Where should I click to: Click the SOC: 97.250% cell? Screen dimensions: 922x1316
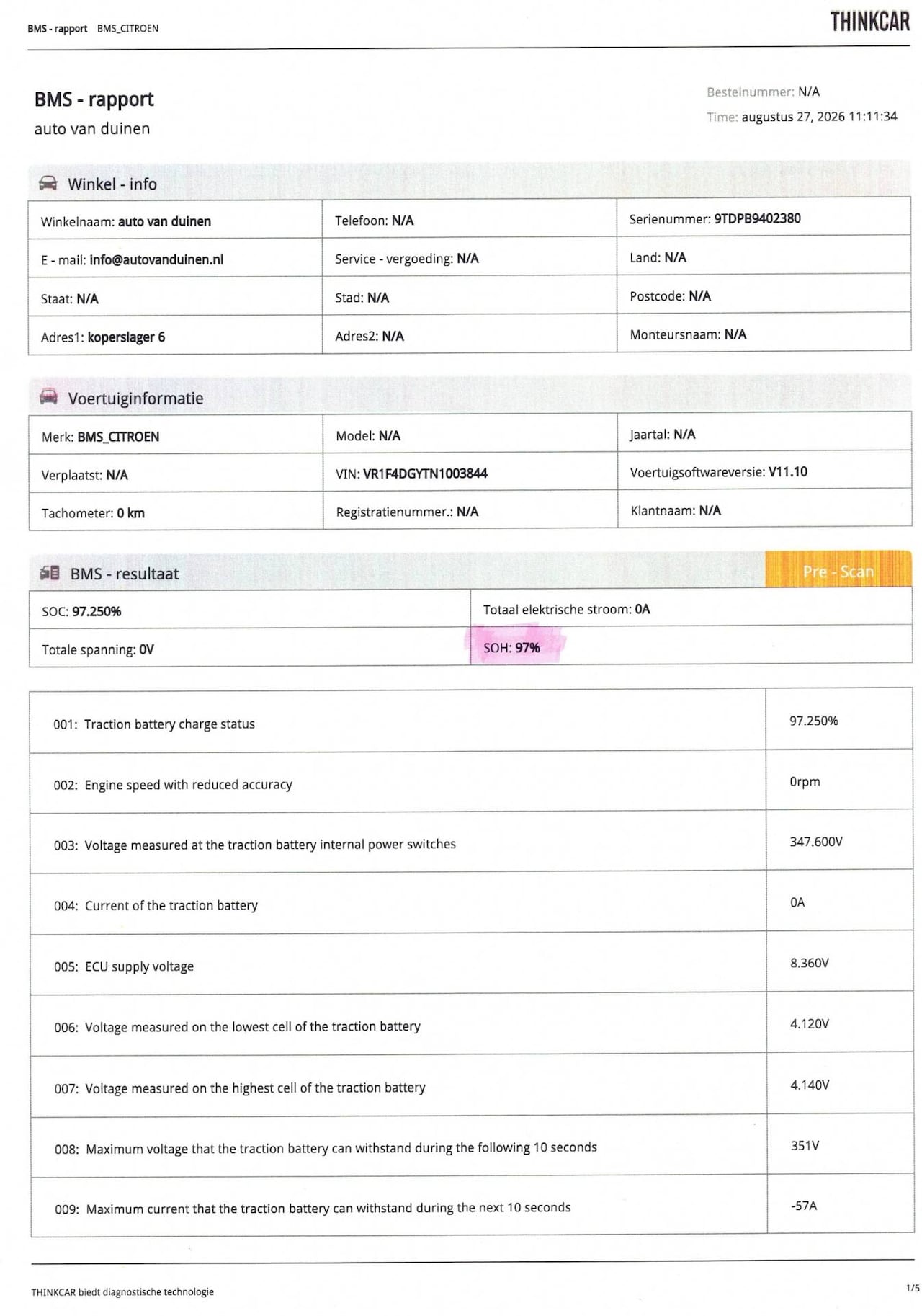(250, 610)
